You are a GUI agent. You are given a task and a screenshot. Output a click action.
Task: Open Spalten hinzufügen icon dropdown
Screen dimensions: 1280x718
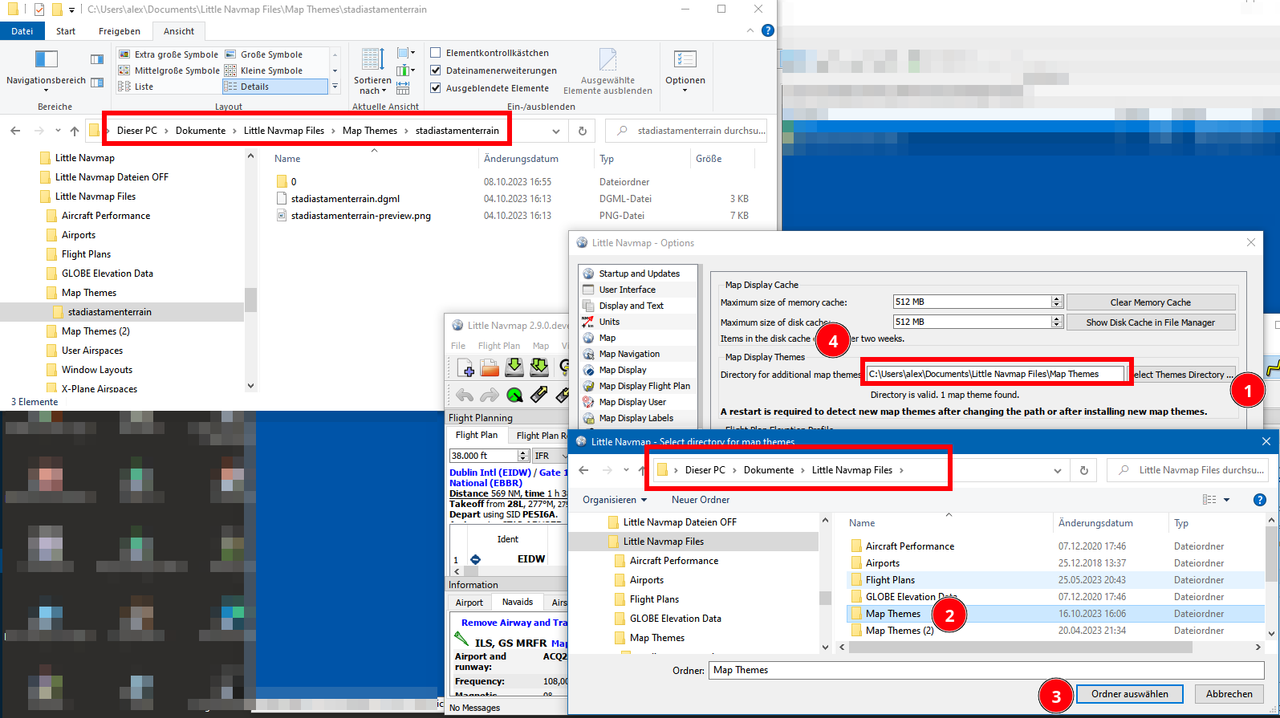[x=406, y=70]
